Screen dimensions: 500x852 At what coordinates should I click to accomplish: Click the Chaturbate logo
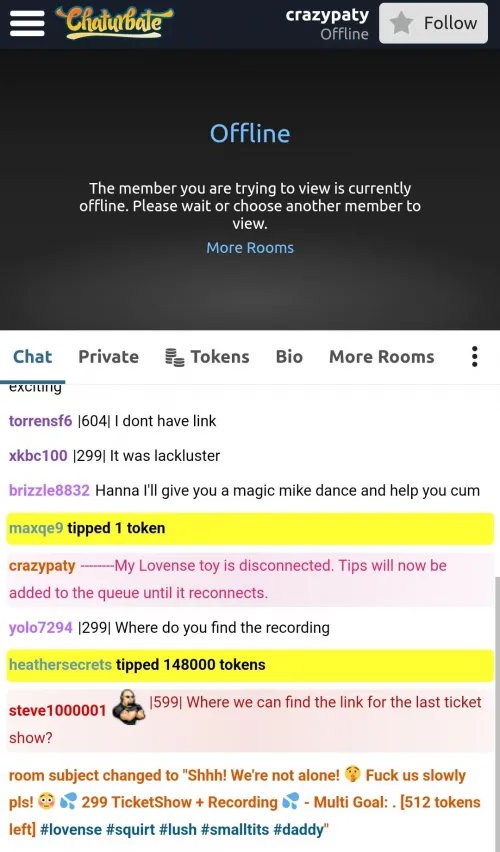tap(114, 23)
